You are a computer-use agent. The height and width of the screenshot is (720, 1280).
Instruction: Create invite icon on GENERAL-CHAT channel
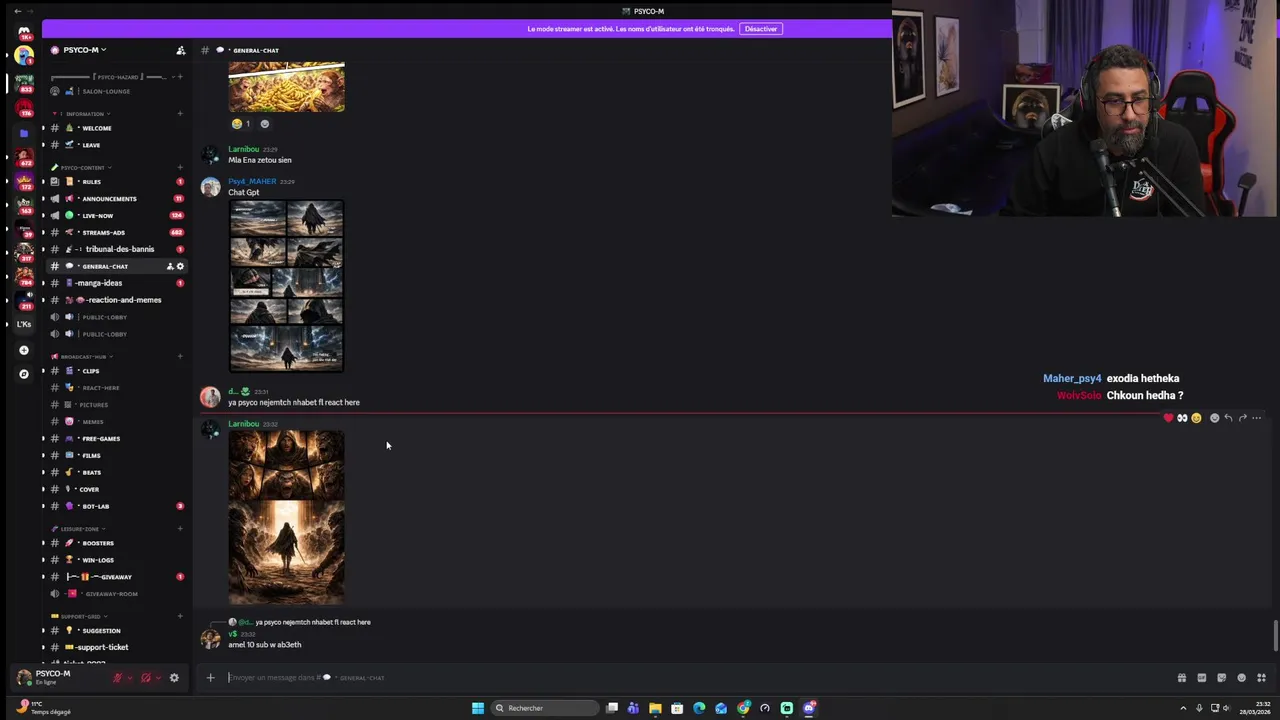coord(170,266)
